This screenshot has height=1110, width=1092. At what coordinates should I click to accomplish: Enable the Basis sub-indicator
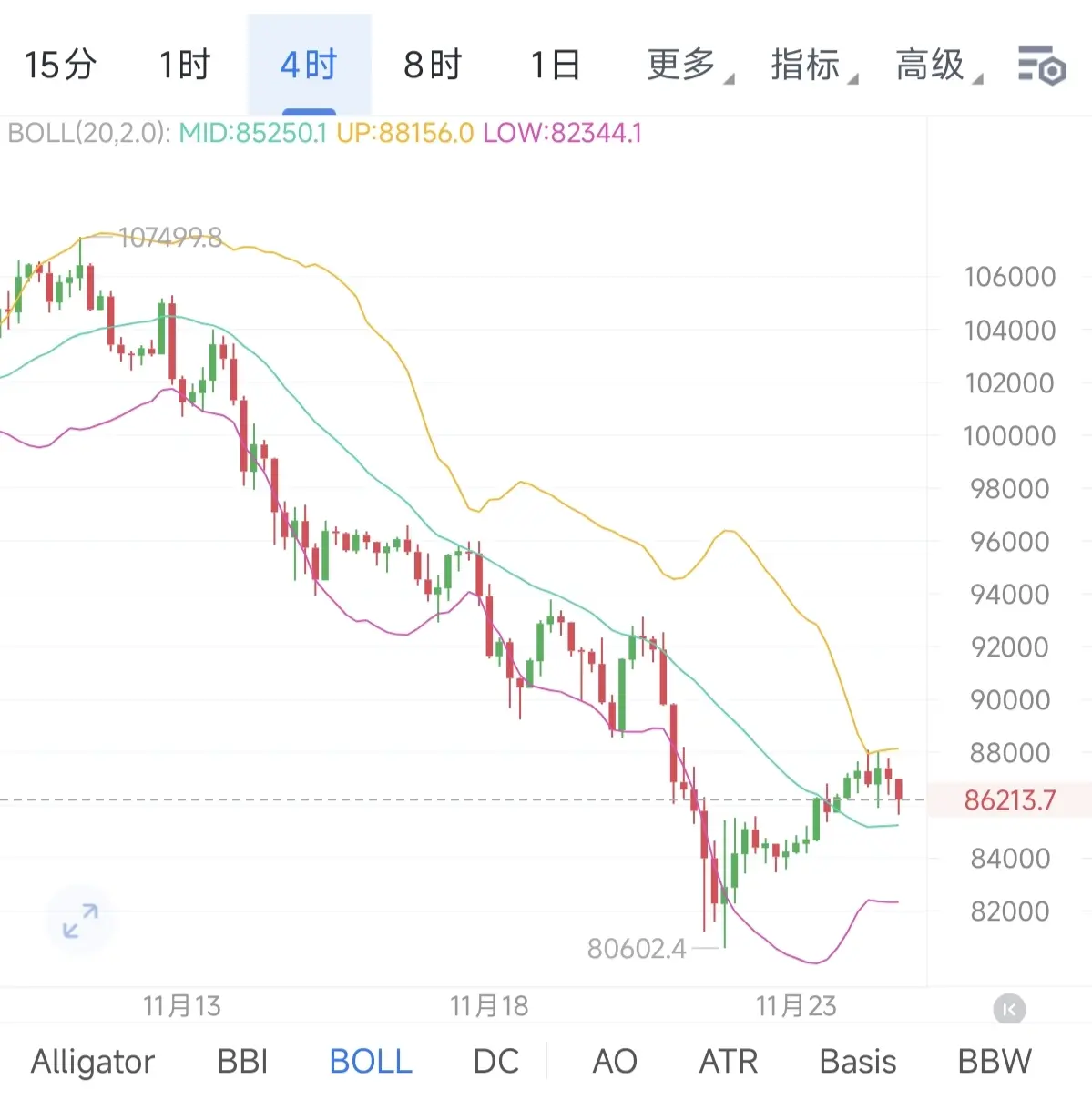pyautogui.click(x=858, y=1062)
